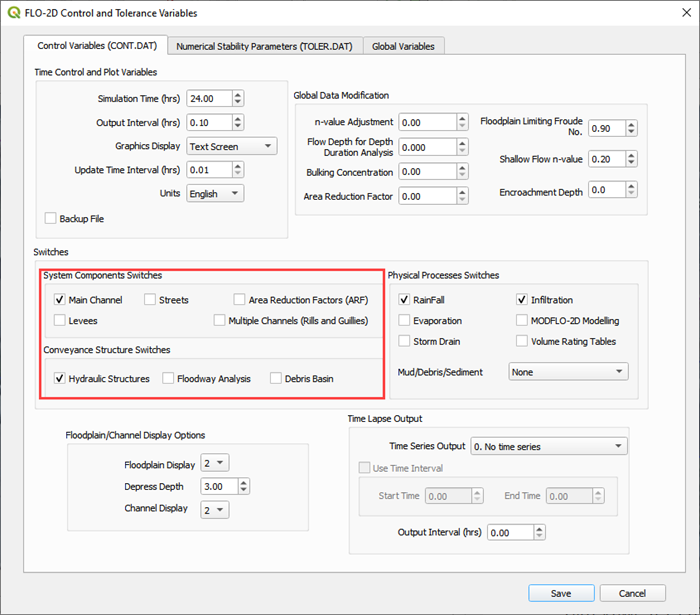Image resolution: width=700 pixels, height=615 pixels.
Task: Enable the Backup File checkbox
Action: [x=51, y=218]
